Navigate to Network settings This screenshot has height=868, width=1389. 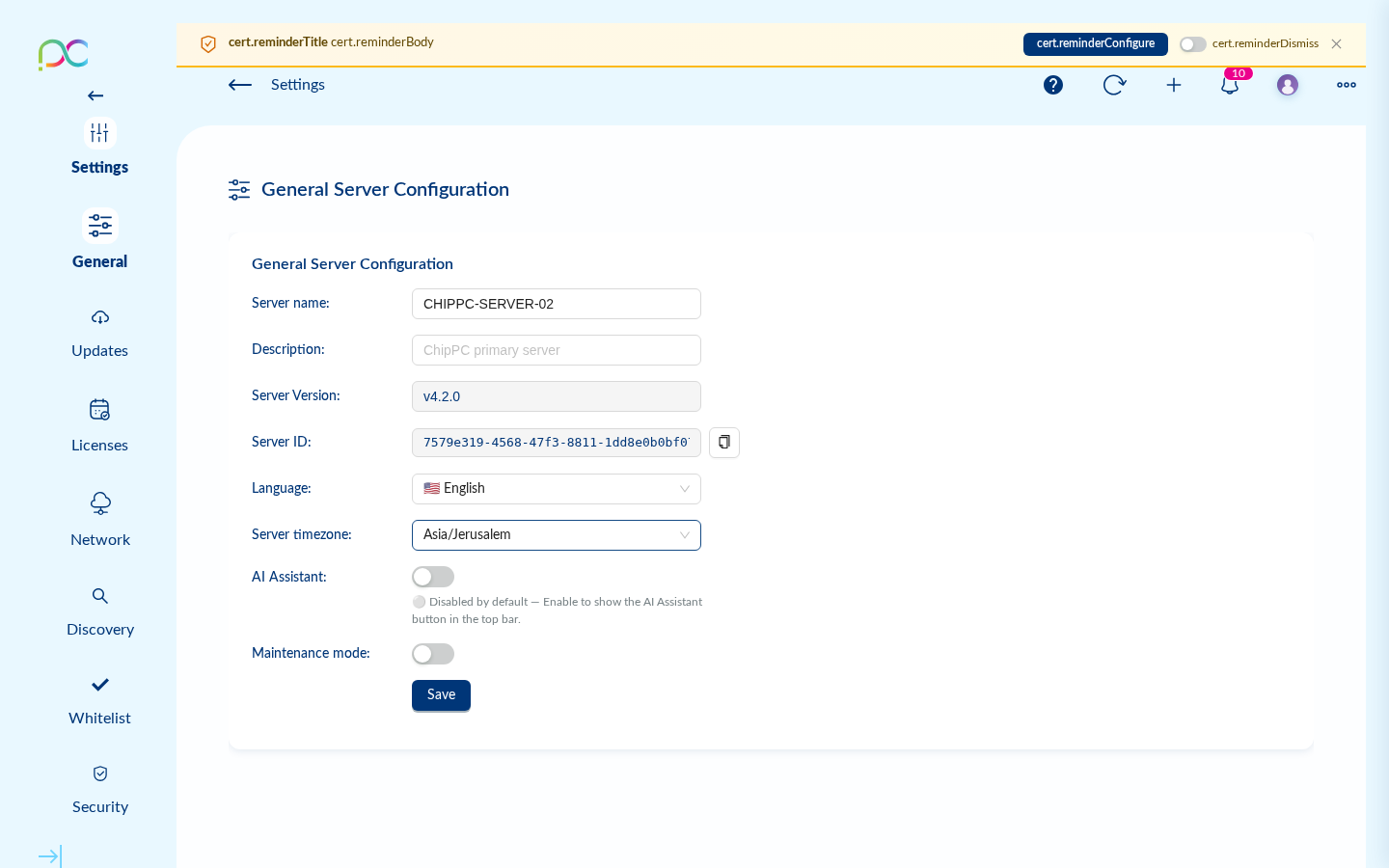tap(99, 520)
